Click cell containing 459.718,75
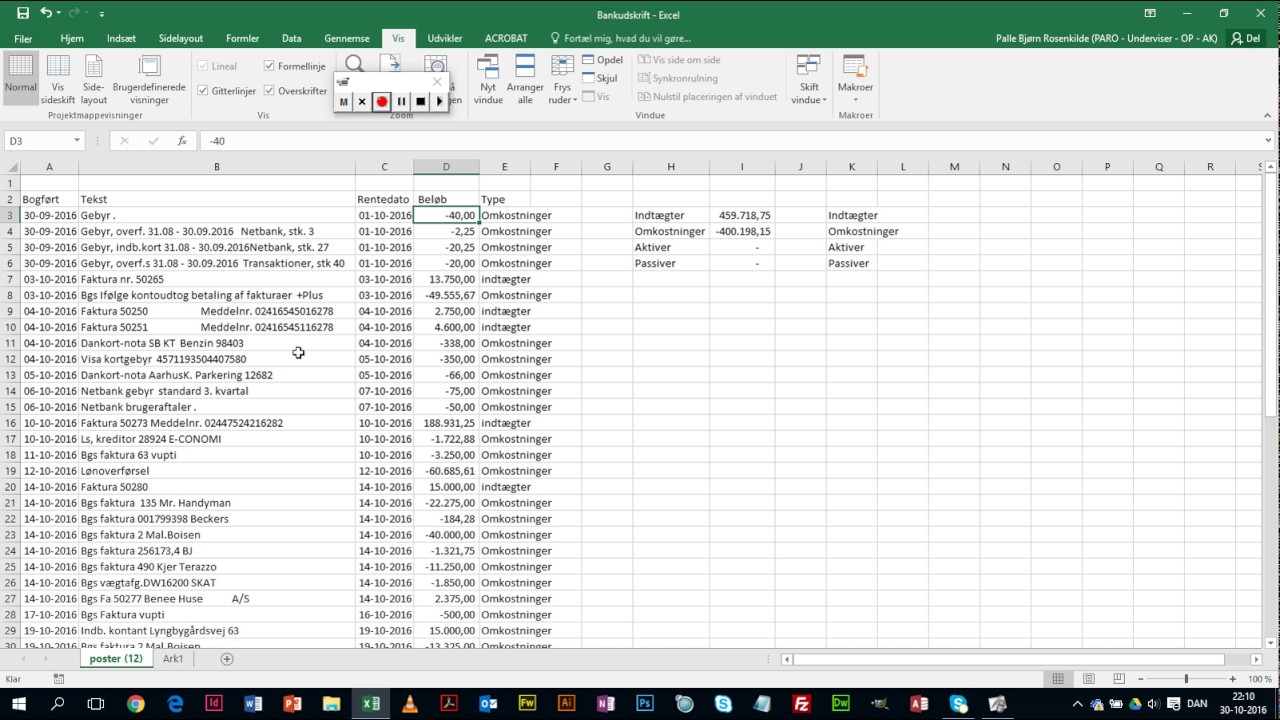 coord(742,215)
